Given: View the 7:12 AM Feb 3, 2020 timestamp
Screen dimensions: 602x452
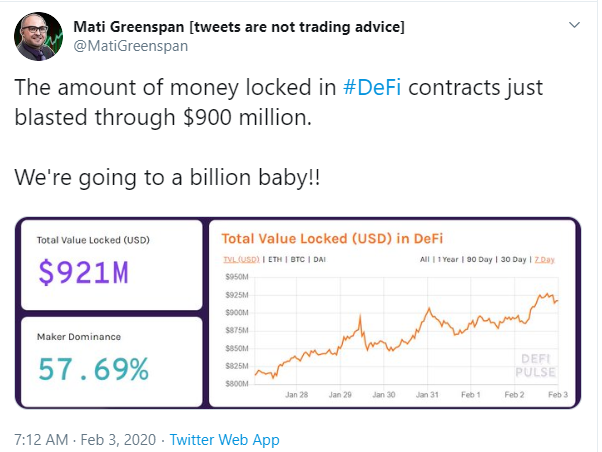Looking at the screenshot, I should pyautogui.click(x=85, y=440).
